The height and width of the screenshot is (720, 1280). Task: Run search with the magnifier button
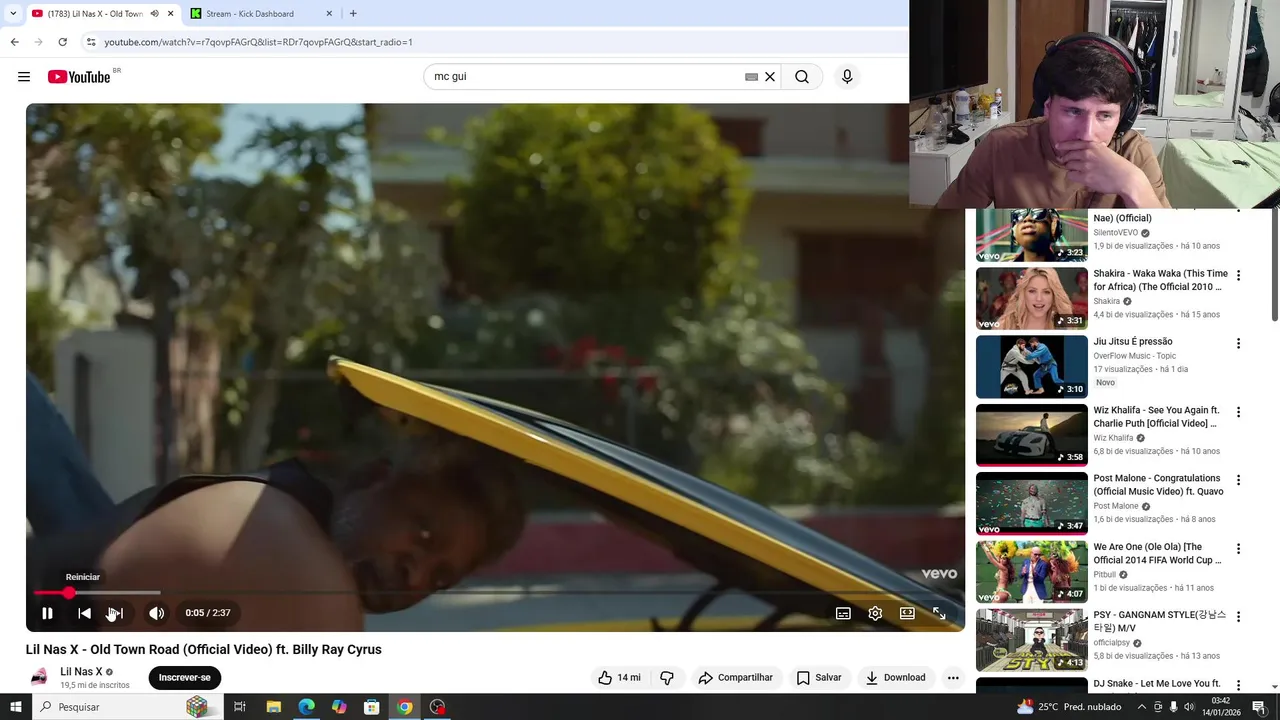(x=802, y=77)
